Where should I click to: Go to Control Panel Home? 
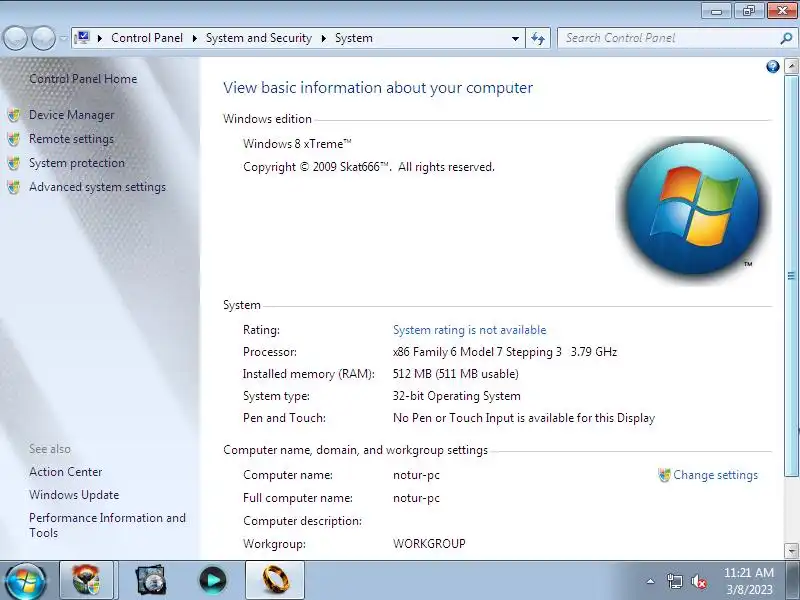(x=83, y=79)
